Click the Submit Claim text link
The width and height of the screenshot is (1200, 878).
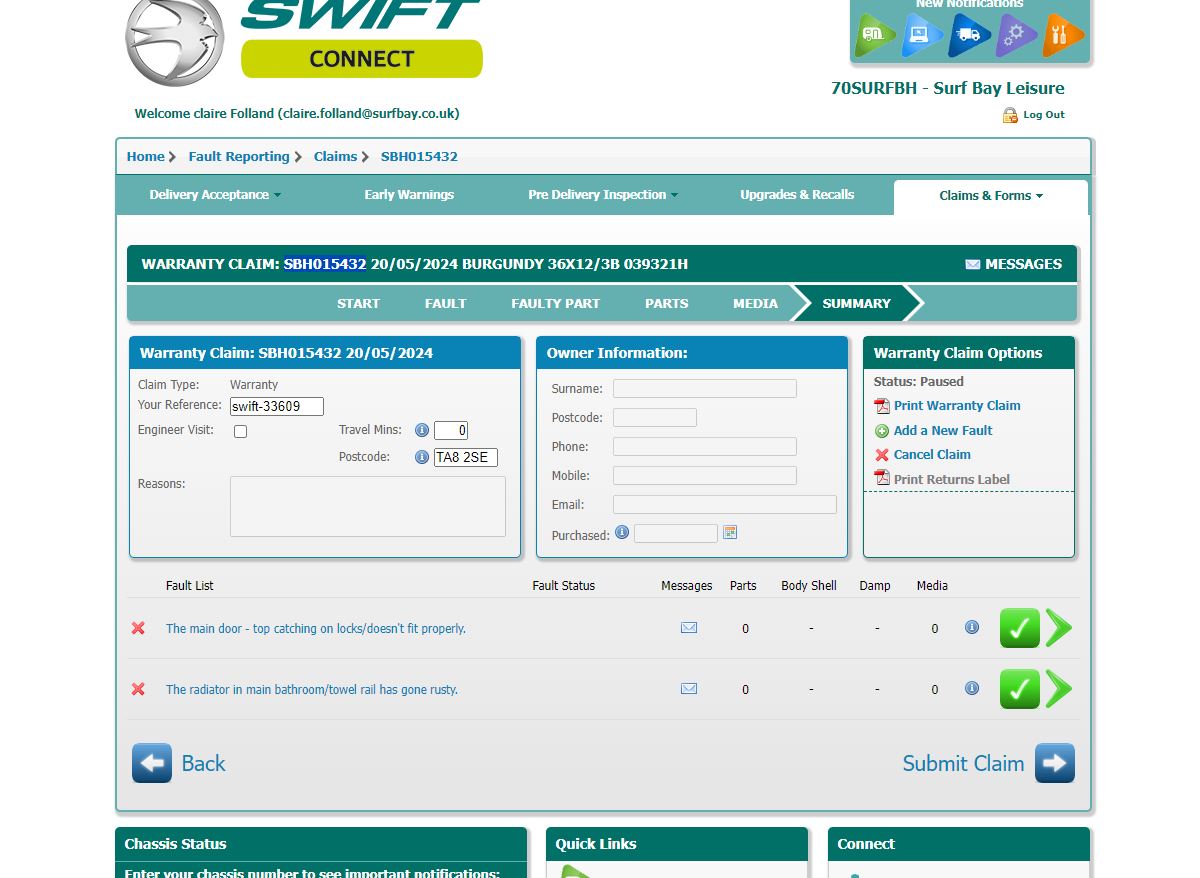click(963, 763)
